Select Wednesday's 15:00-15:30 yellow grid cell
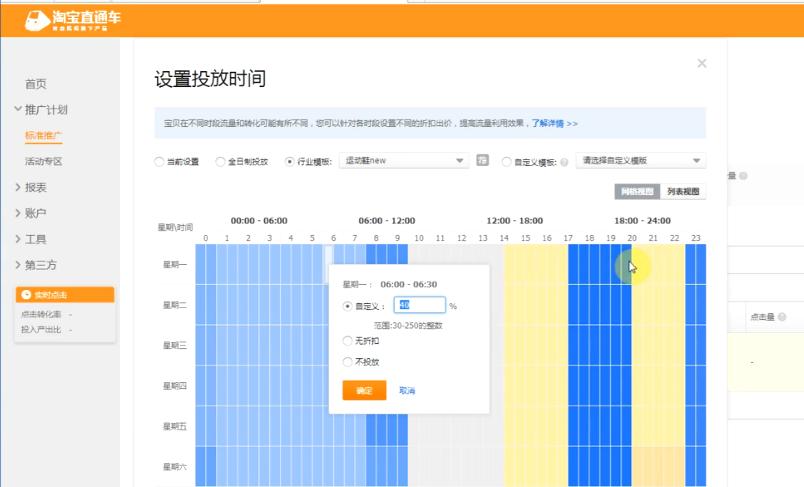Image resolution: width=804 pixels, height=487 pixels. pos(520,345)
